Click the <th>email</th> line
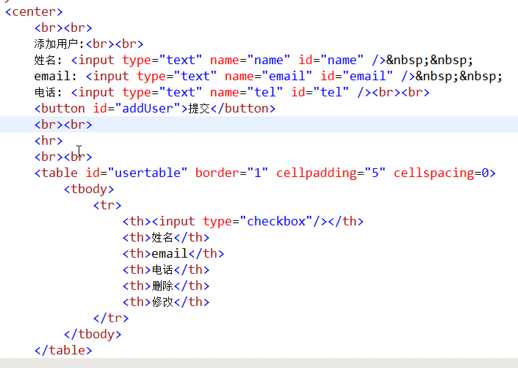Screen dimensions: 518x368 (173, 253)
